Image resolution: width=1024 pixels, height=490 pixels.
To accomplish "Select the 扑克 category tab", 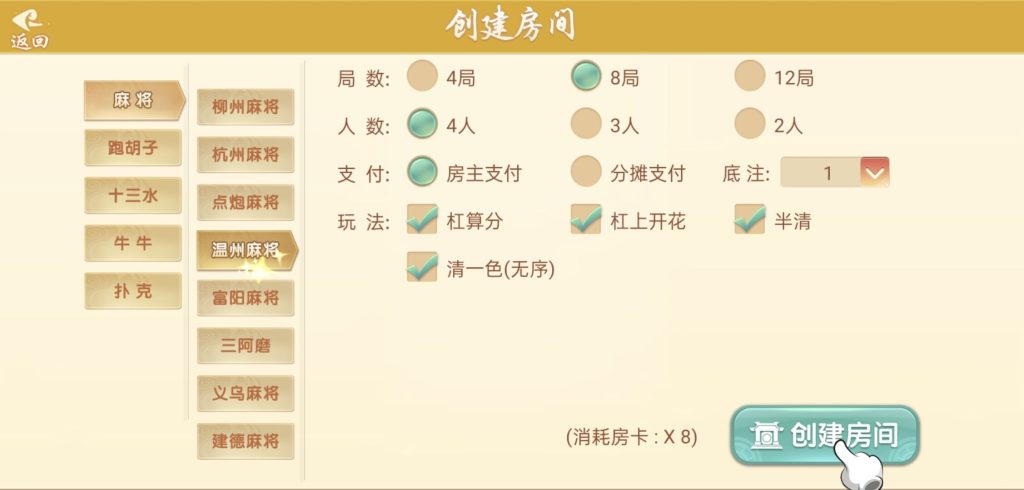I will click(133, 290).
